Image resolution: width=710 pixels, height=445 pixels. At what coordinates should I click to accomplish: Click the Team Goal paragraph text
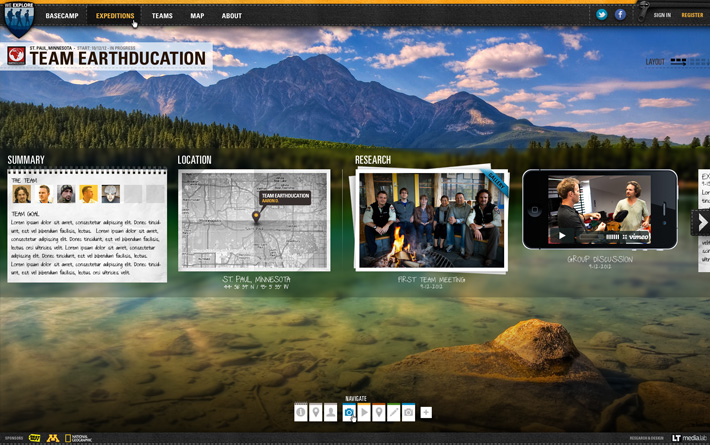pyautogui.click(x=86, y=248)
